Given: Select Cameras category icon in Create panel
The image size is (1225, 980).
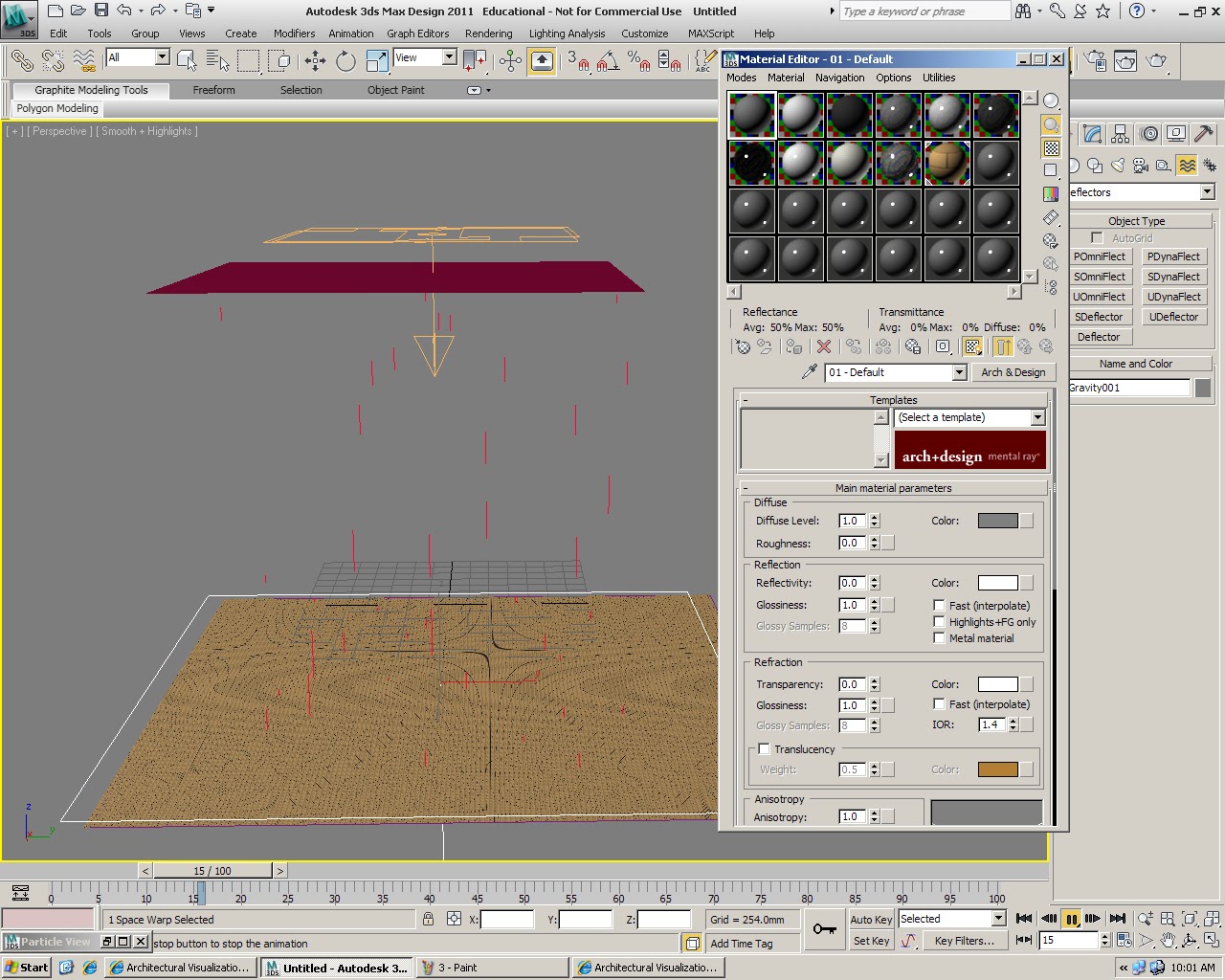Looking at the screenshot, I should [1141, 165].
